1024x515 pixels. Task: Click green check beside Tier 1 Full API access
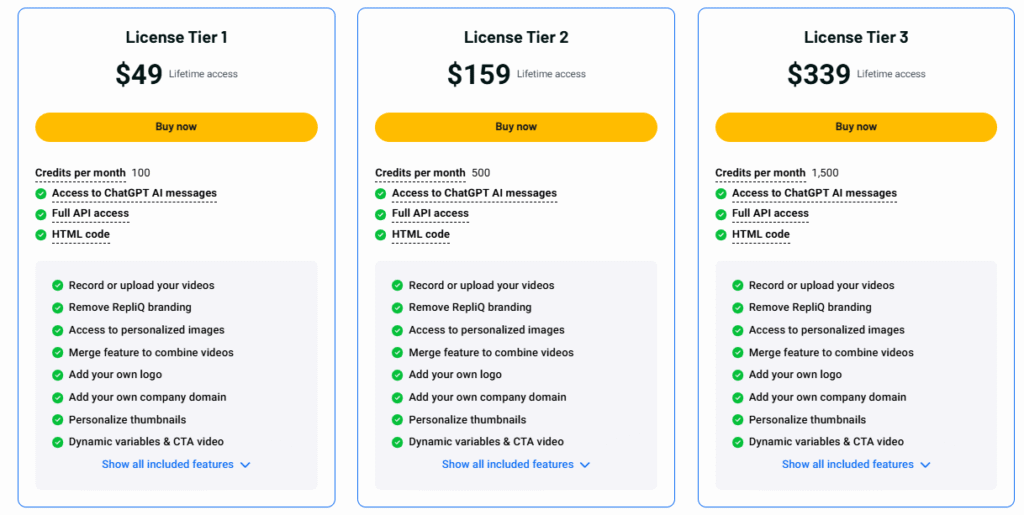[x=41, y=214]
